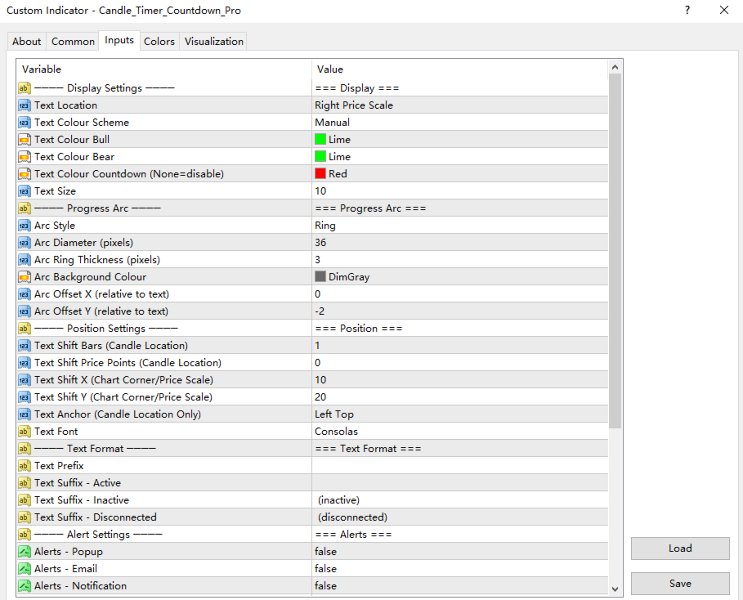Click the string icon beside Display Settings header

[24, 88]
